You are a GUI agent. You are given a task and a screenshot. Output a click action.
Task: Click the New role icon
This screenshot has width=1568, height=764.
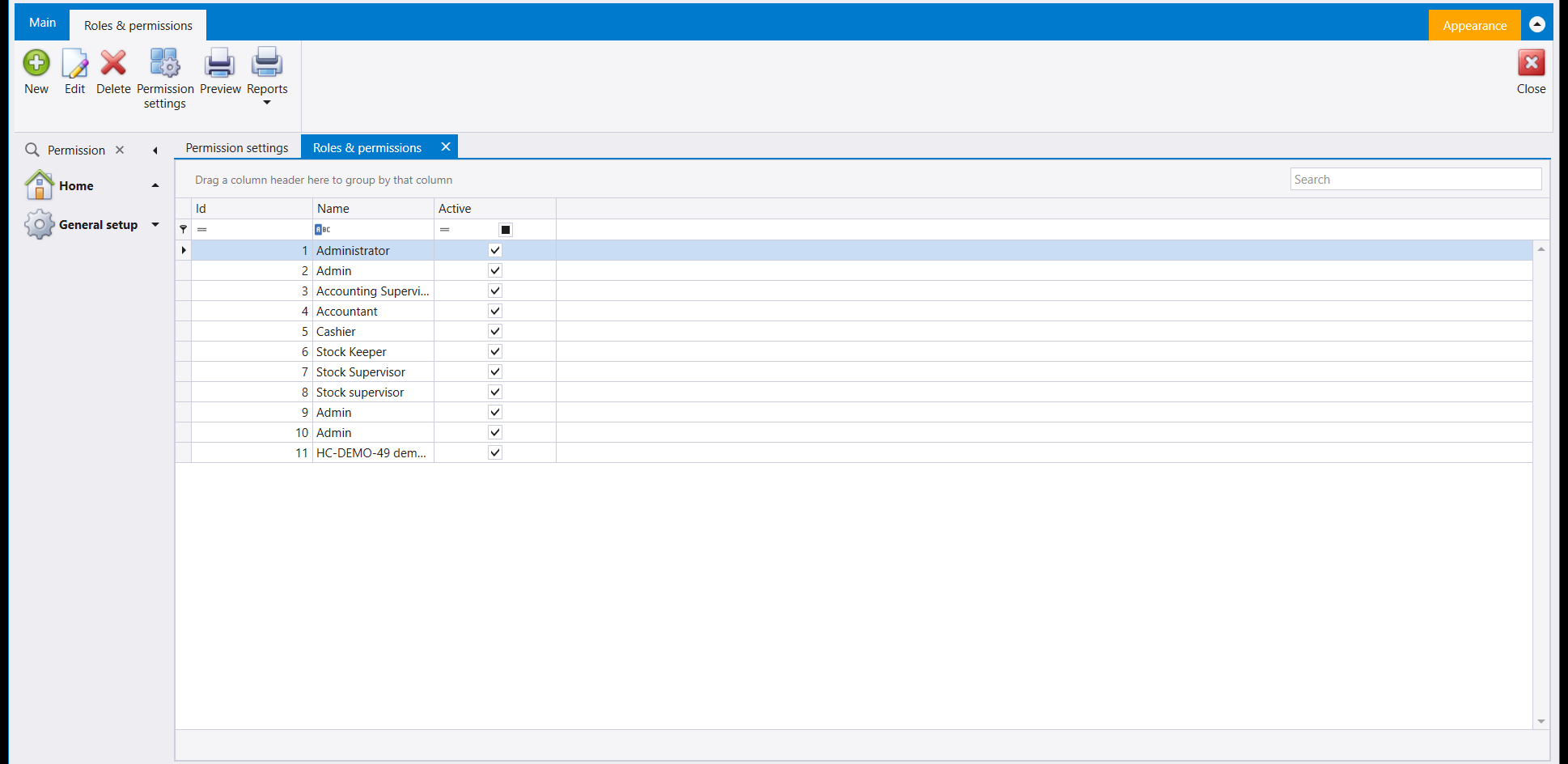pos(36,62)
